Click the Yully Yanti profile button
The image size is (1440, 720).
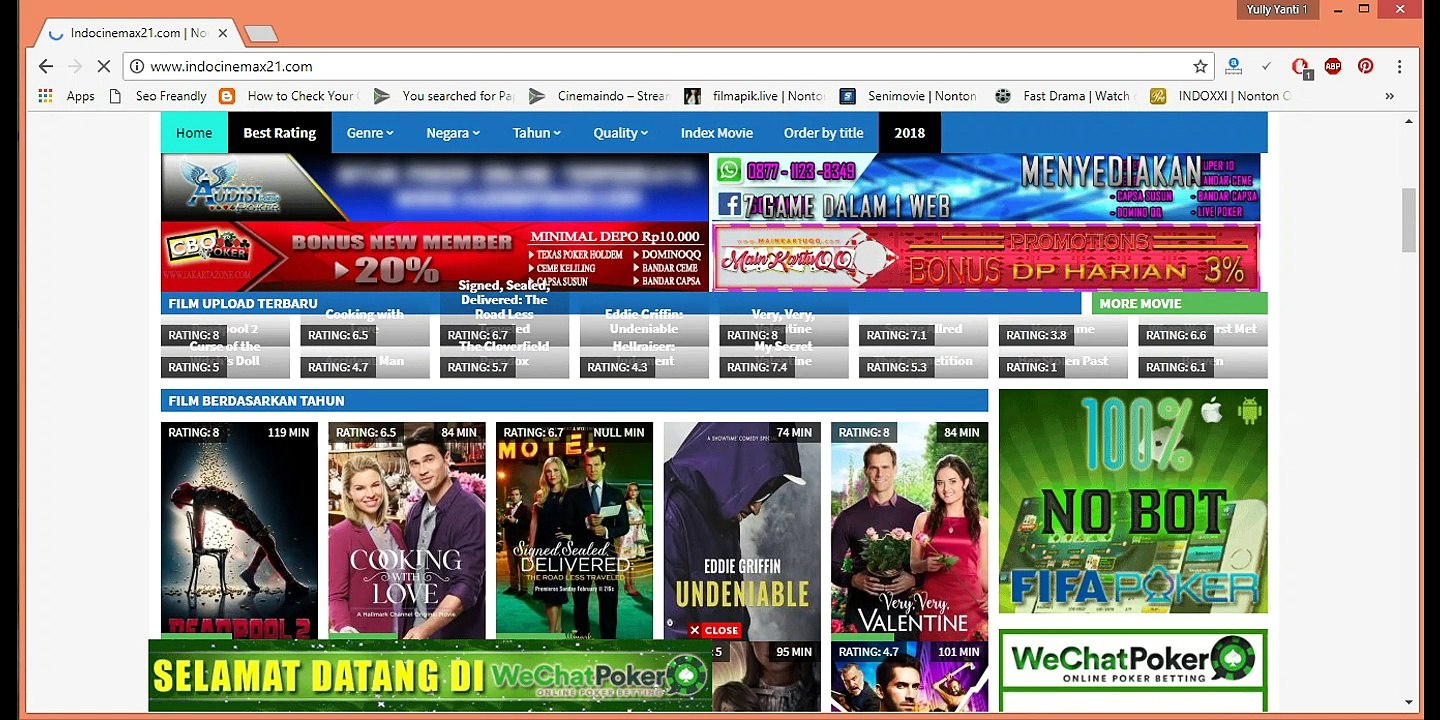[x=1278, y=9]
